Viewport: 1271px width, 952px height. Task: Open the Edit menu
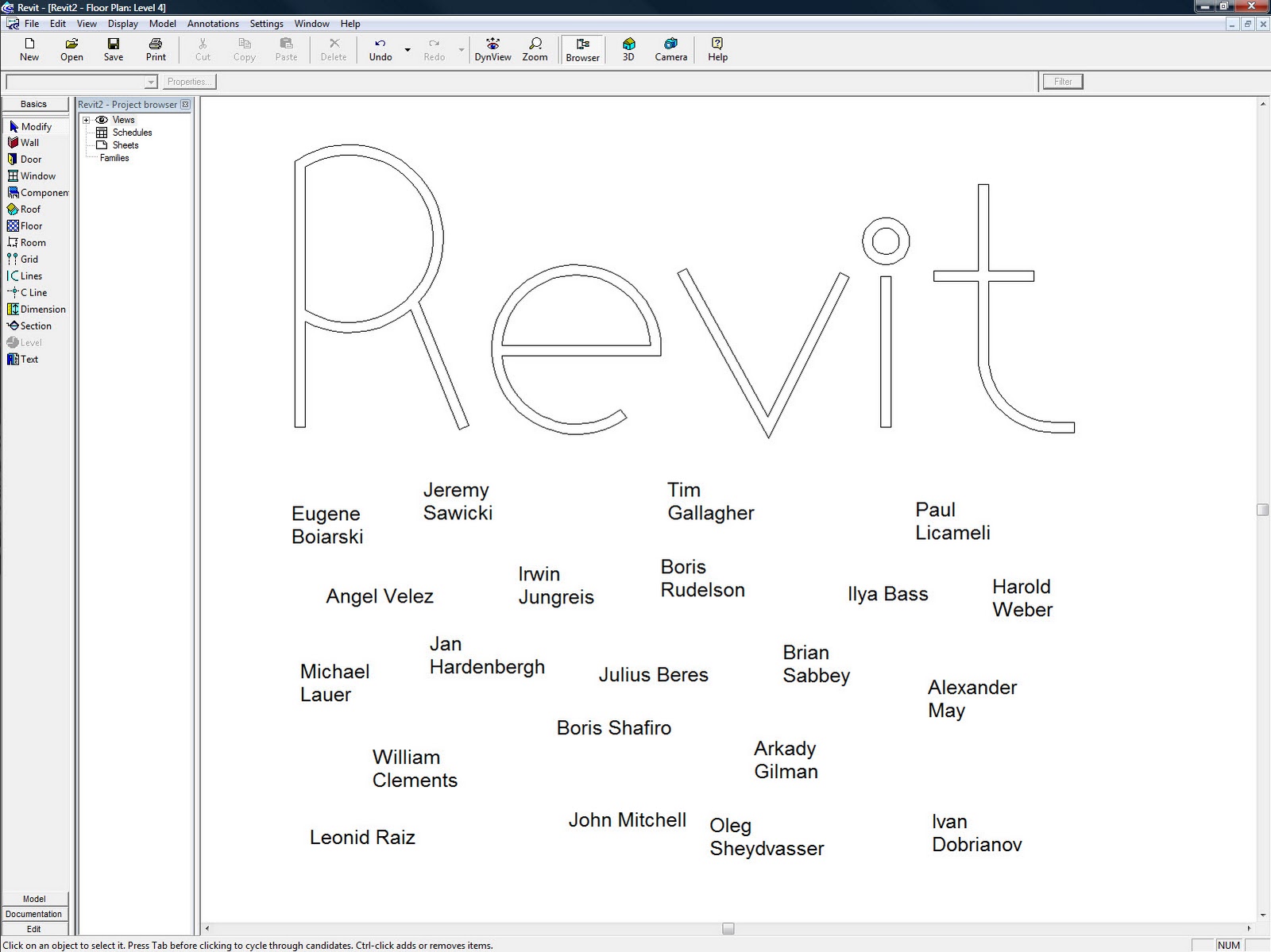58,24
